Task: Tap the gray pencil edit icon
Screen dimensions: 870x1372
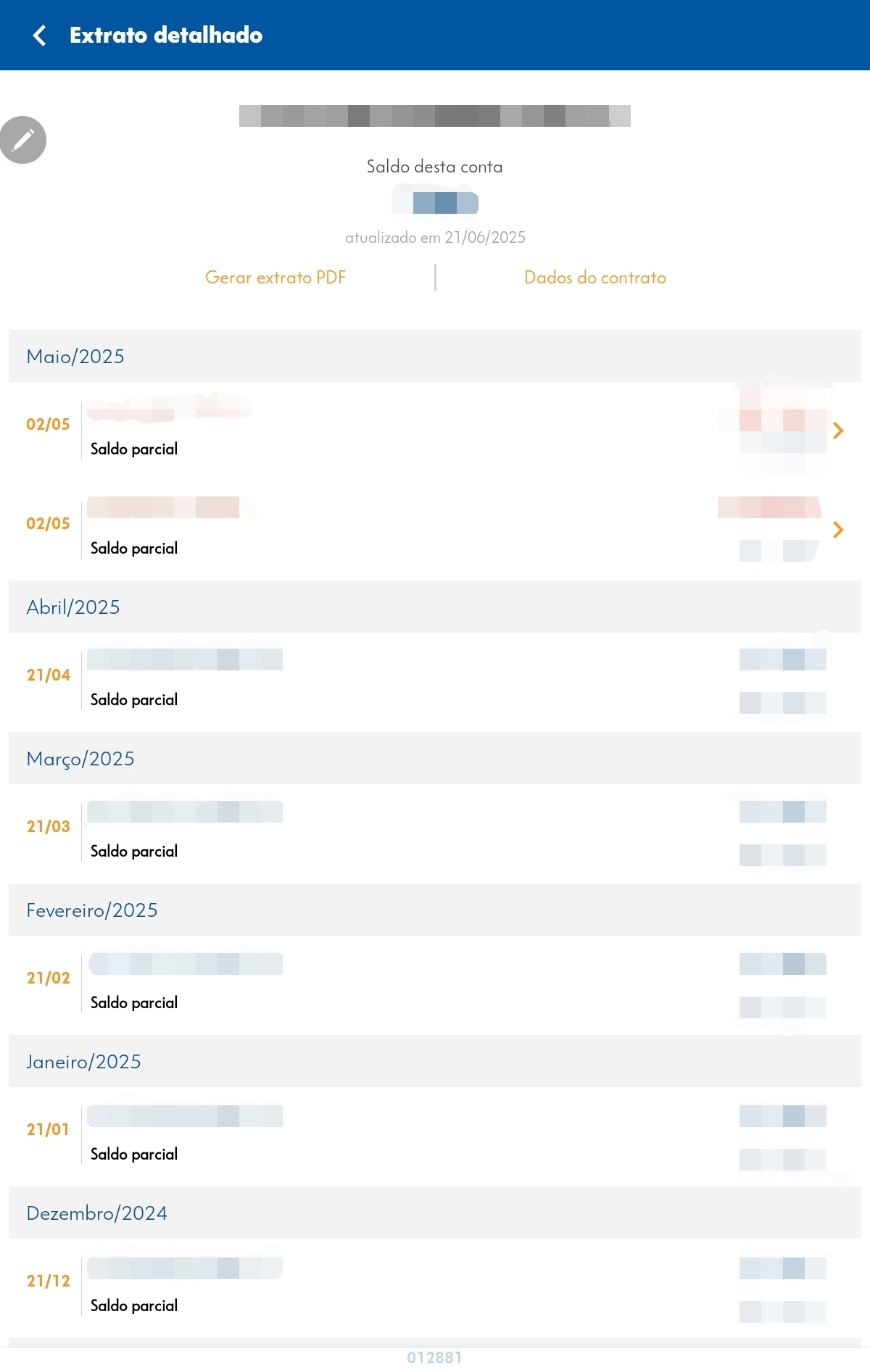Action: tap(22, 140)
